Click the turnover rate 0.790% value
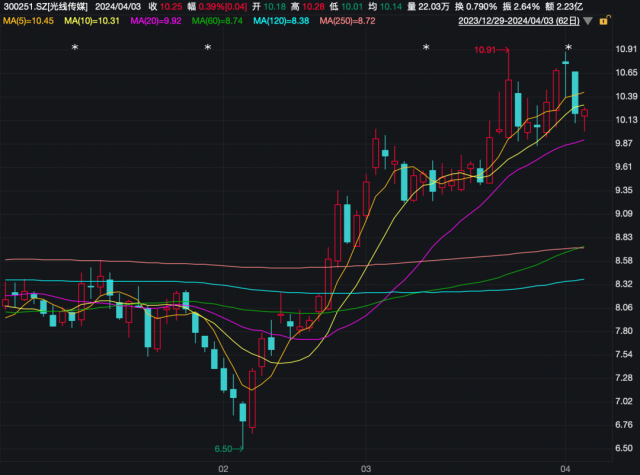640x475 pixels. [481, 7]
